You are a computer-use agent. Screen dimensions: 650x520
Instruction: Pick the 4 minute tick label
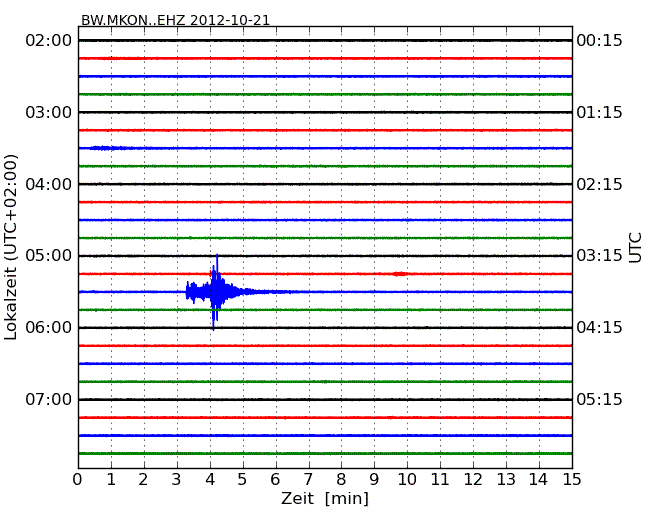(210, 479)
